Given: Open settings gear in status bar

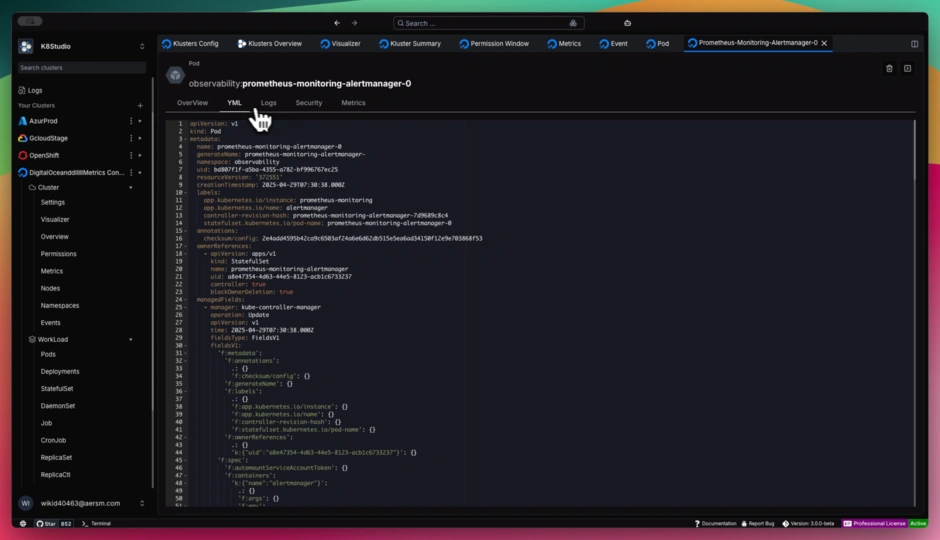Looking at the screenshot, I should (23, 524).
